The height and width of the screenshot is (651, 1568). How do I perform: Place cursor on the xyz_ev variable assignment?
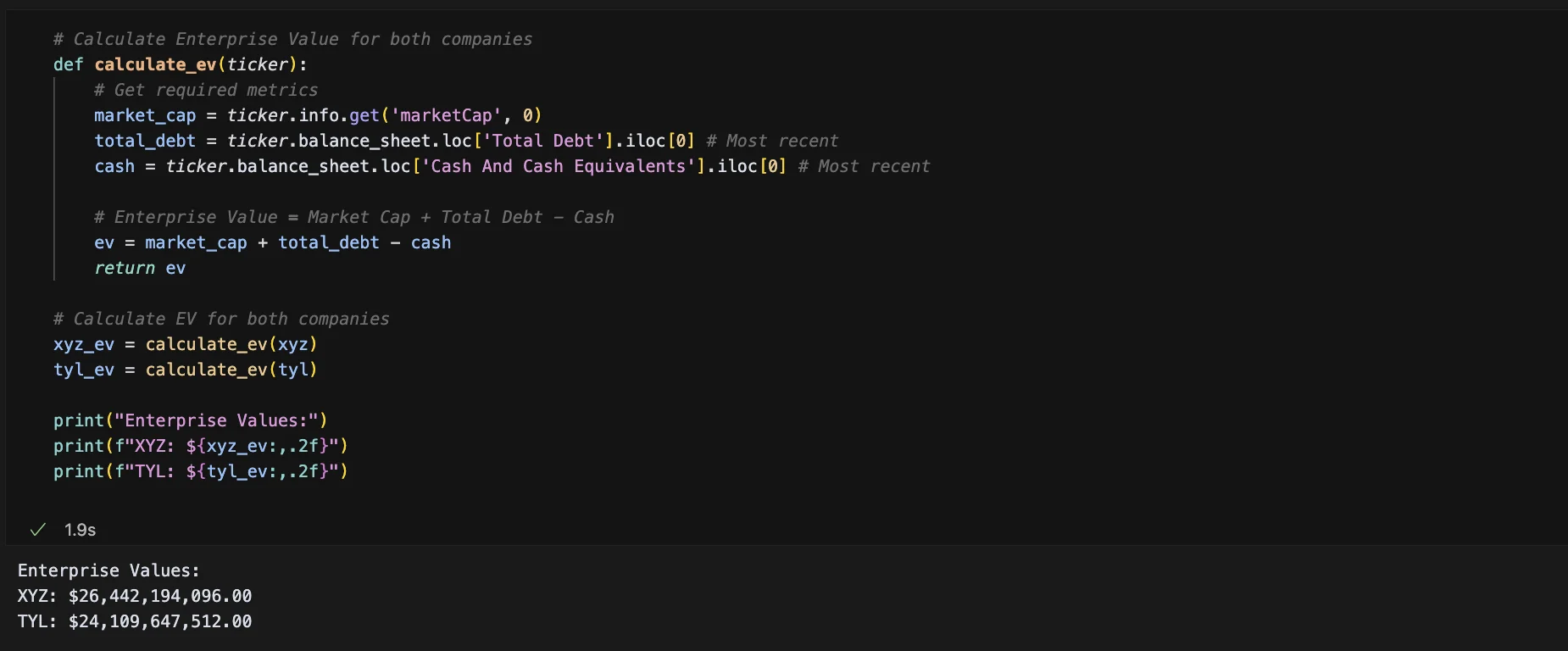tap(83, 344)
